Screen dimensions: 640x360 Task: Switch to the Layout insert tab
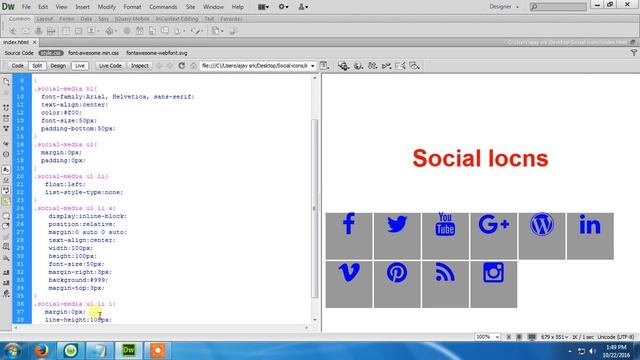click(44, 19)
